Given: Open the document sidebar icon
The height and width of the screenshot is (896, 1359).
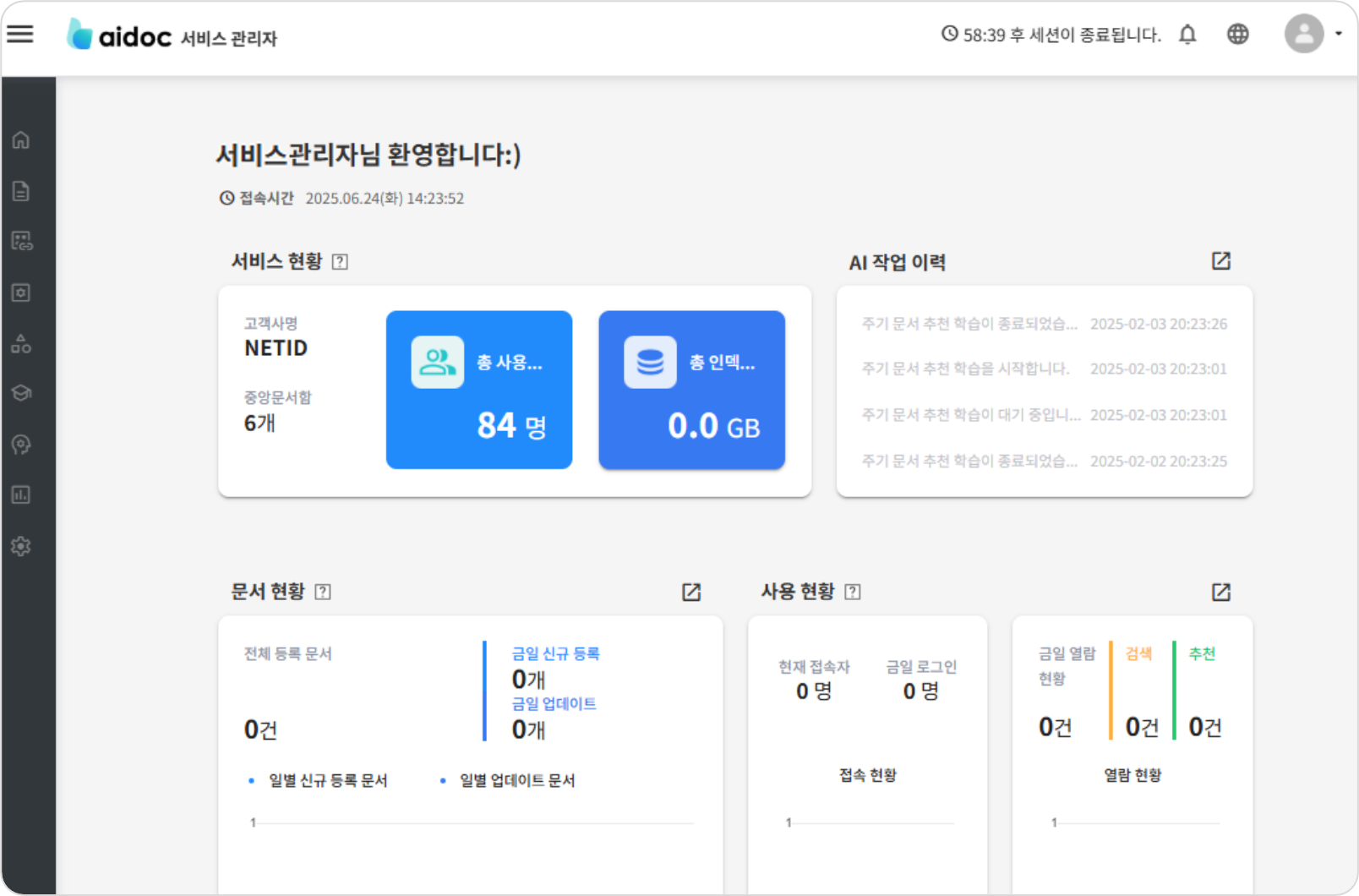Looking at the screenshot, I should click(21, 191).
